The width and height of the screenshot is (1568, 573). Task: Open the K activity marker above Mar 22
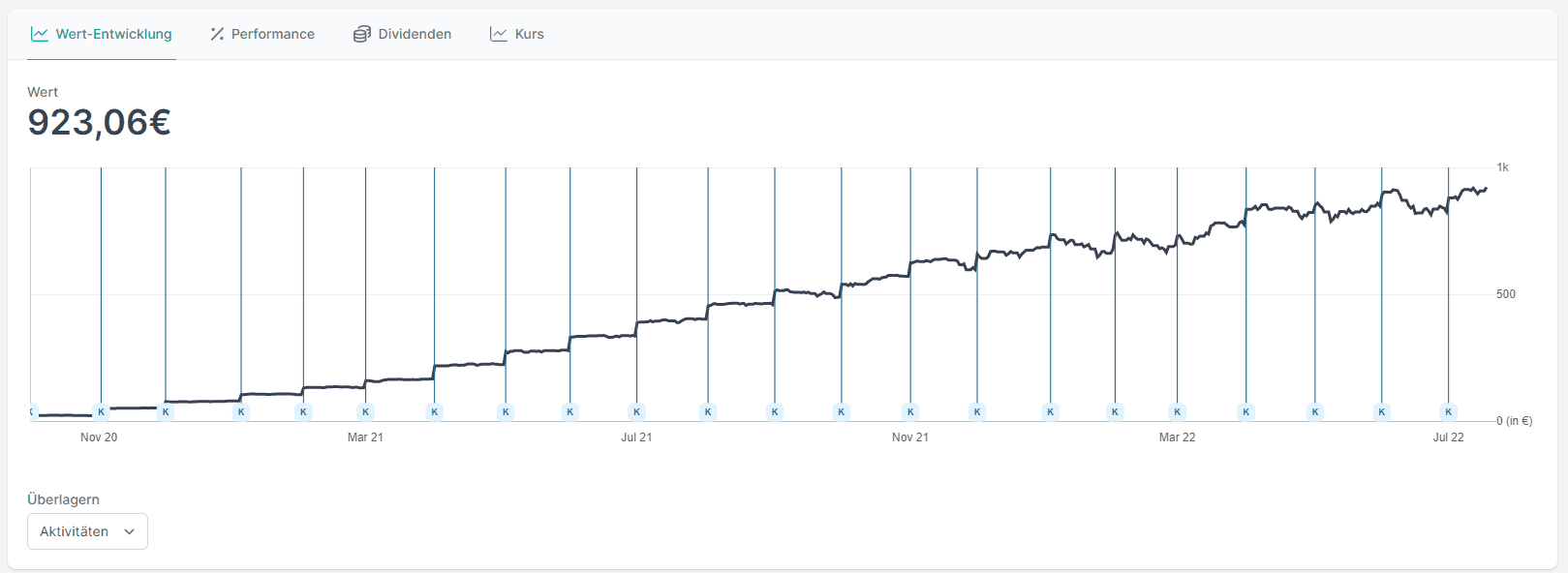click(x=1178, y=412)
